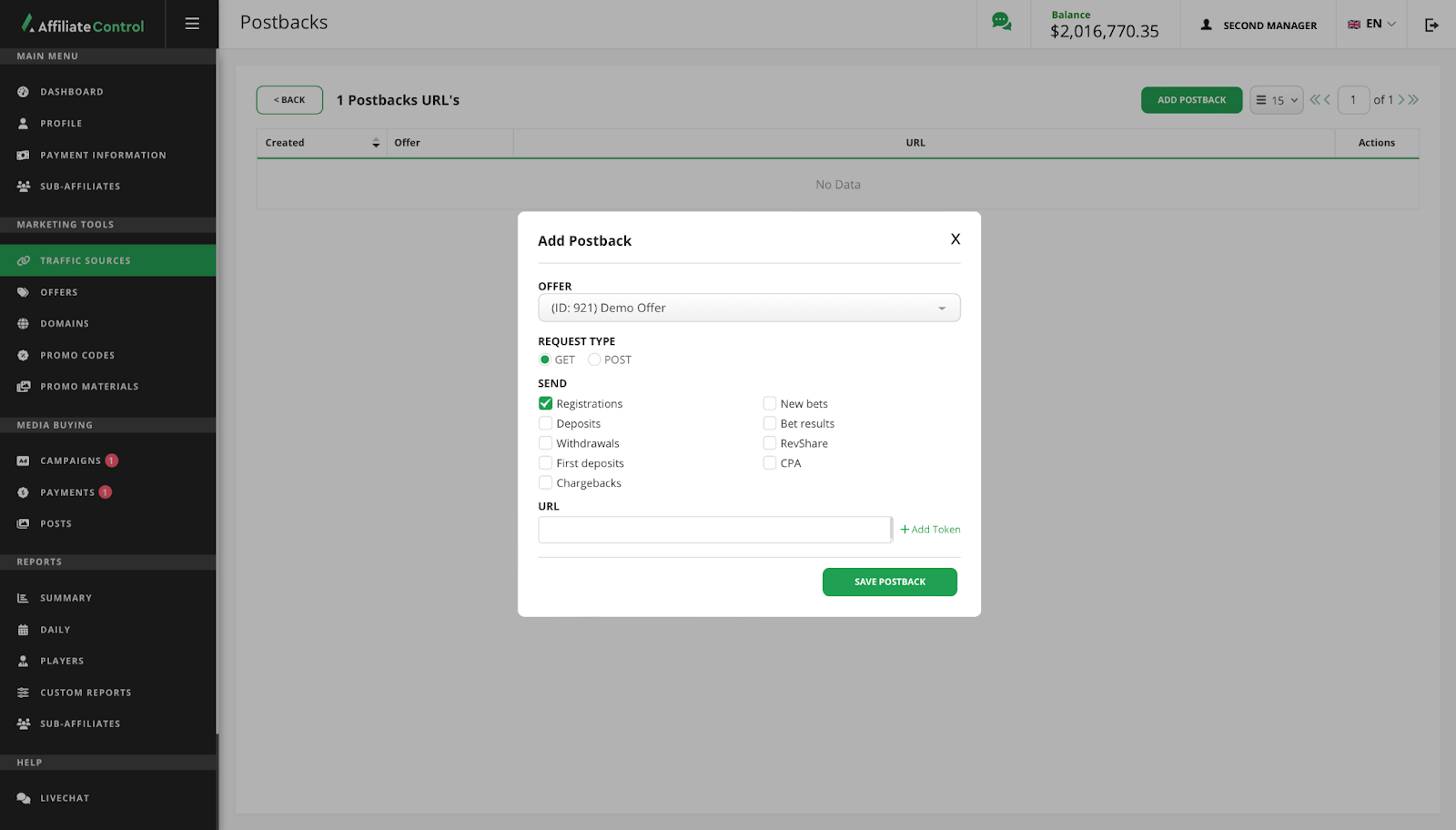Tick the RevShare checkbox

[x=770, y=443]
